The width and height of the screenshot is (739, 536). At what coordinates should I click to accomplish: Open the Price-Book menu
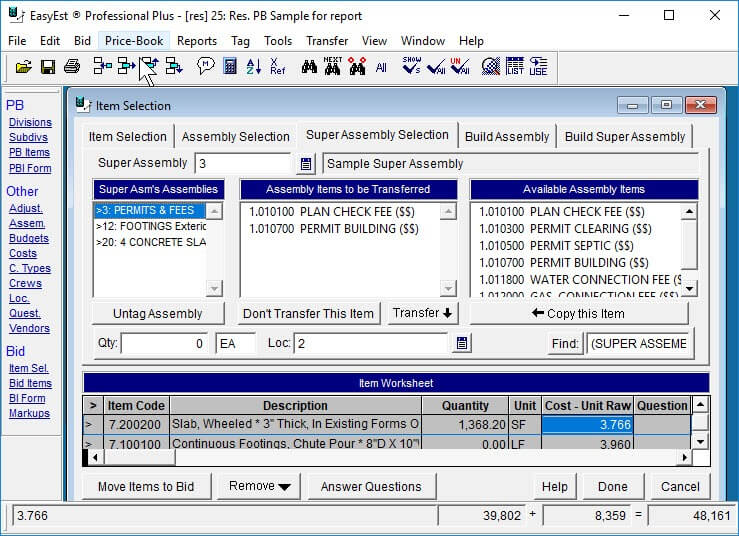click(x=134, y=41)
